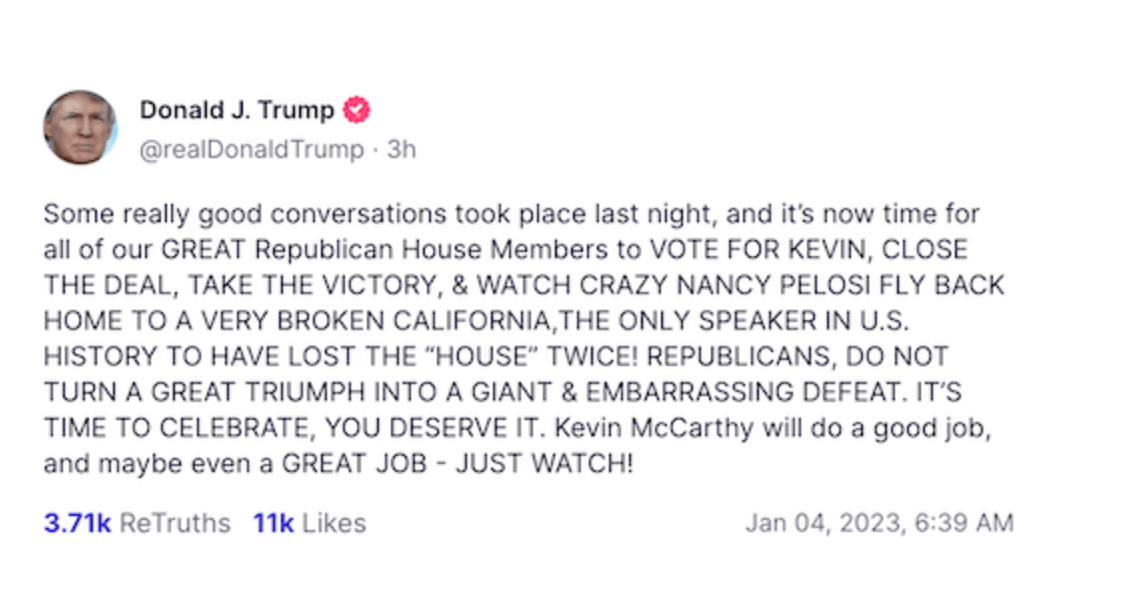Click the "3h" relative timestamp

[402, 150]
